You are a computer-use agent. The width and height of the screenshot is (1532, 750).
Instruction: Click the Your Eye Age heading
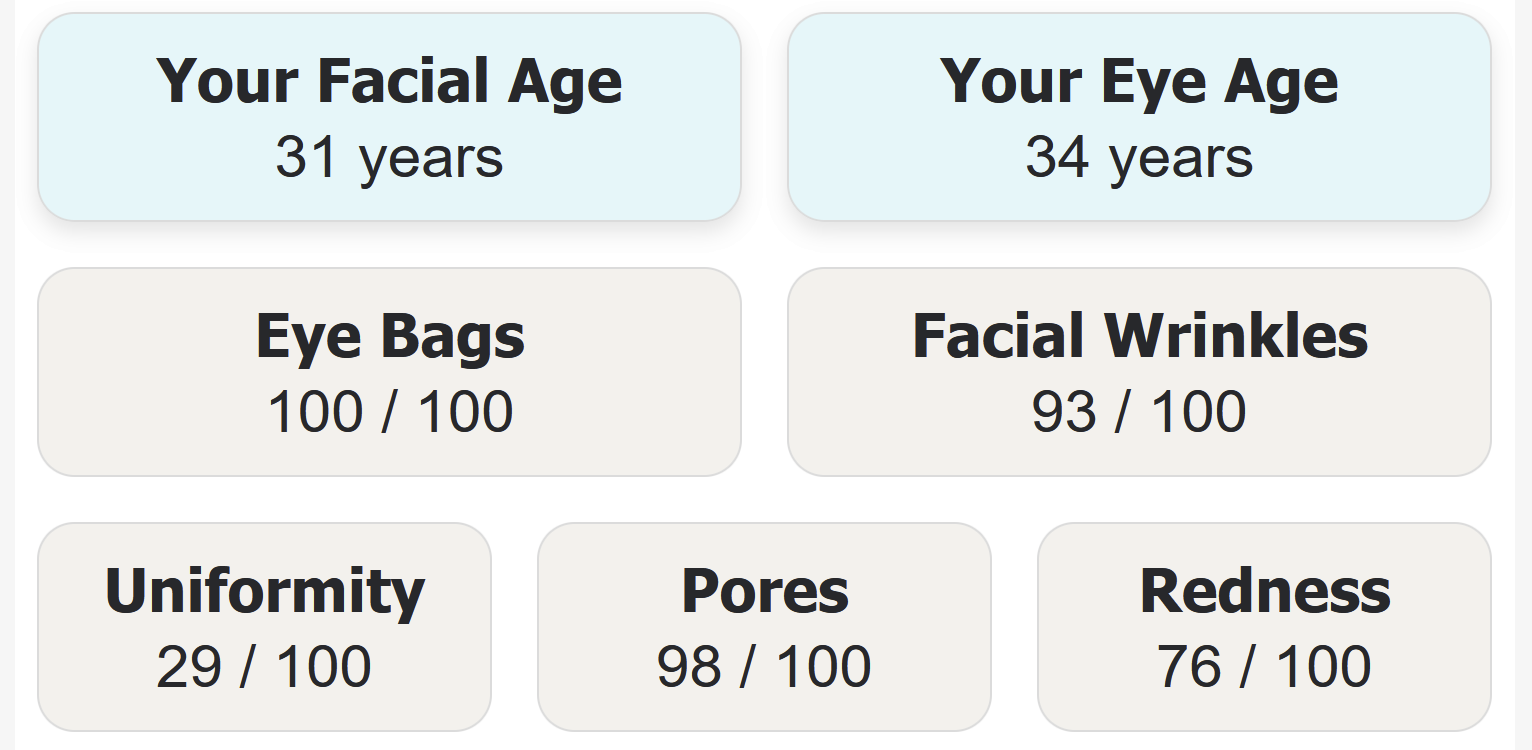point(1139,81)
